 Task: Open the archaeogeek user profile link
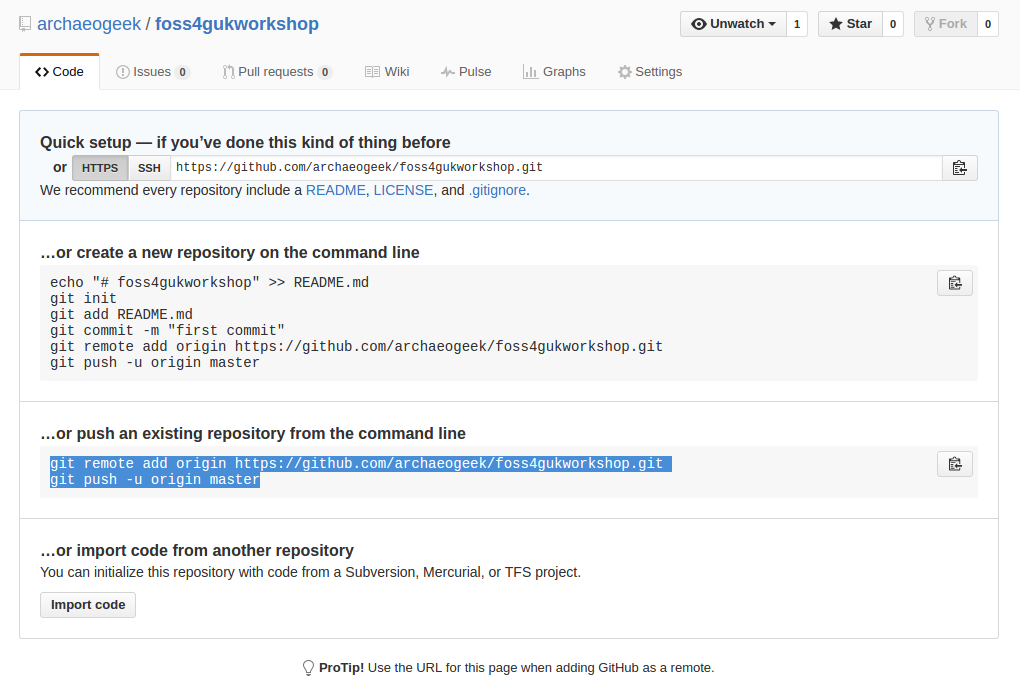point(89,24)
